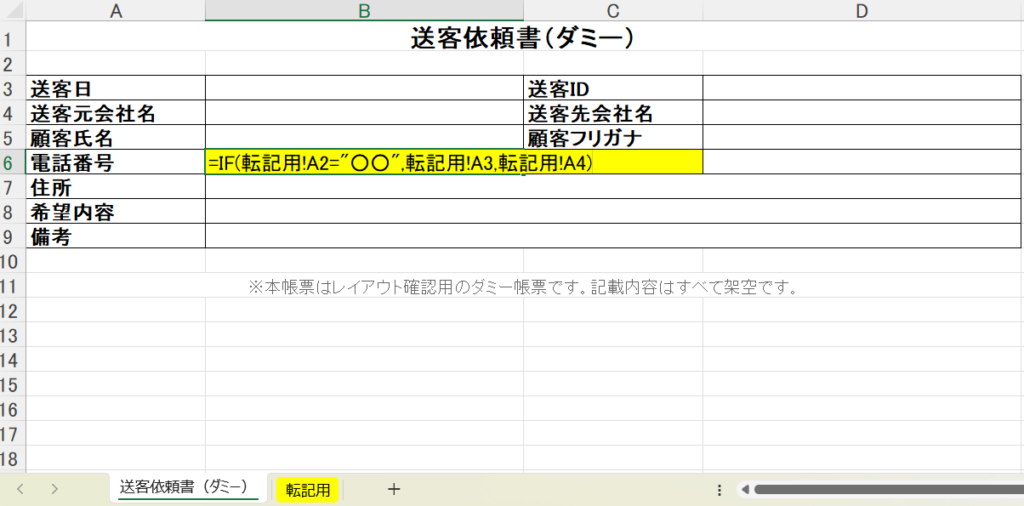
Task: Click the dummy-form note text in row 11
Action: tap(523, 287)
